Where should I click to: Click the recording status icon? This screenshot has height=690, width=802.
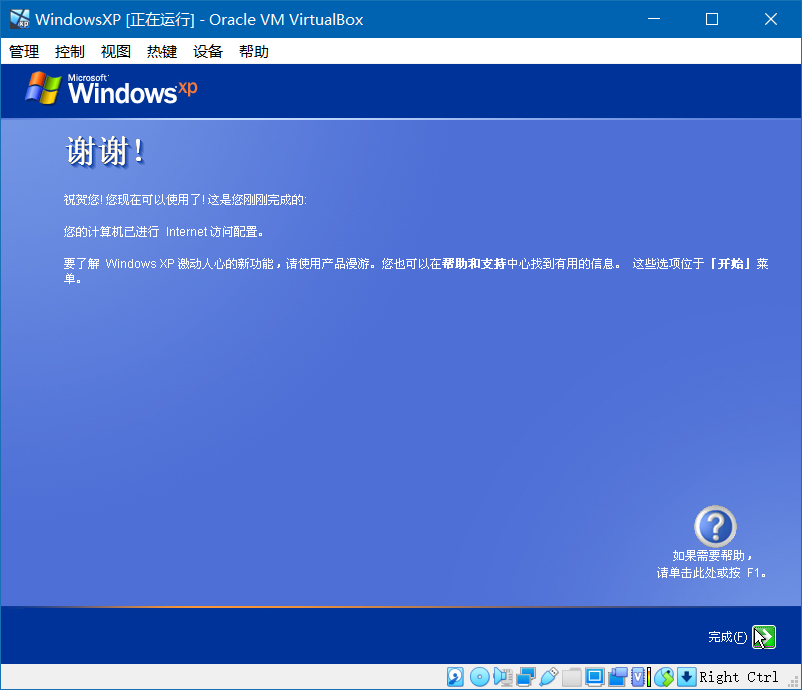pos(618,677)
